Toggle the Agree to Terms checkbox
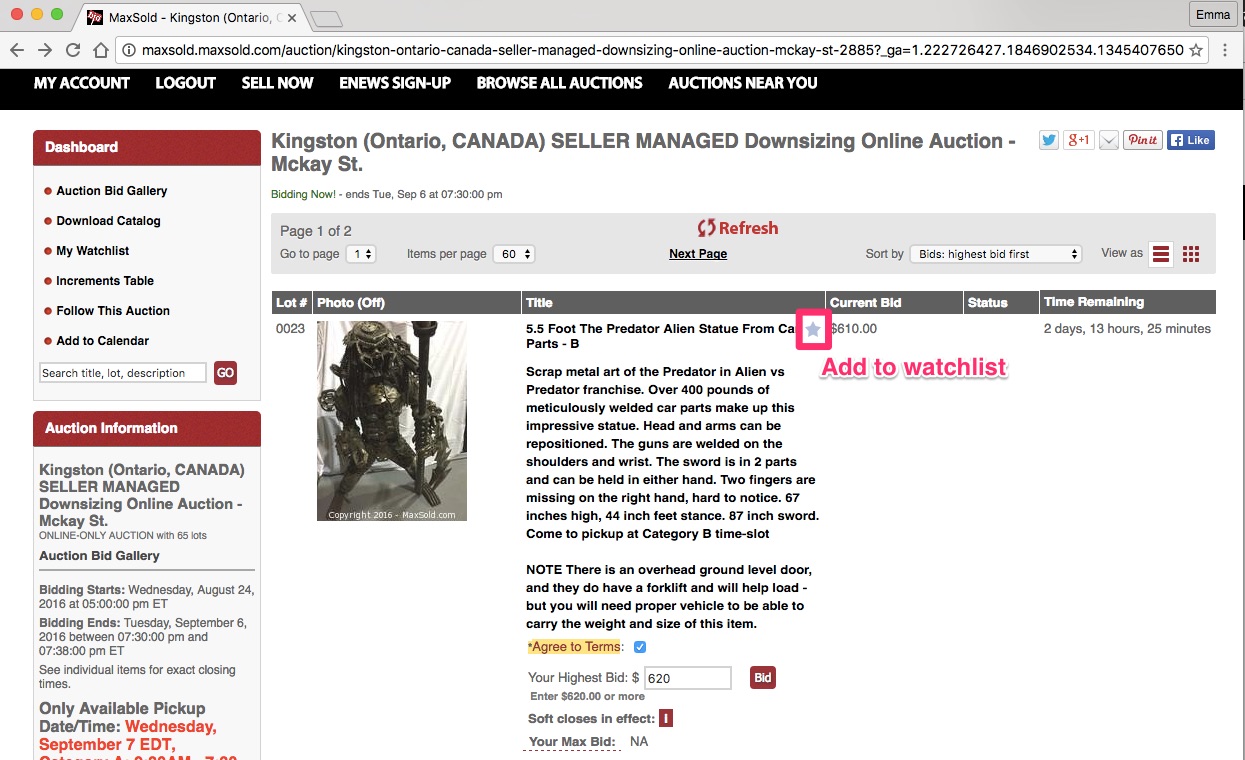The width and height of the screenshot is (1245, 760). tap(640, 647)
